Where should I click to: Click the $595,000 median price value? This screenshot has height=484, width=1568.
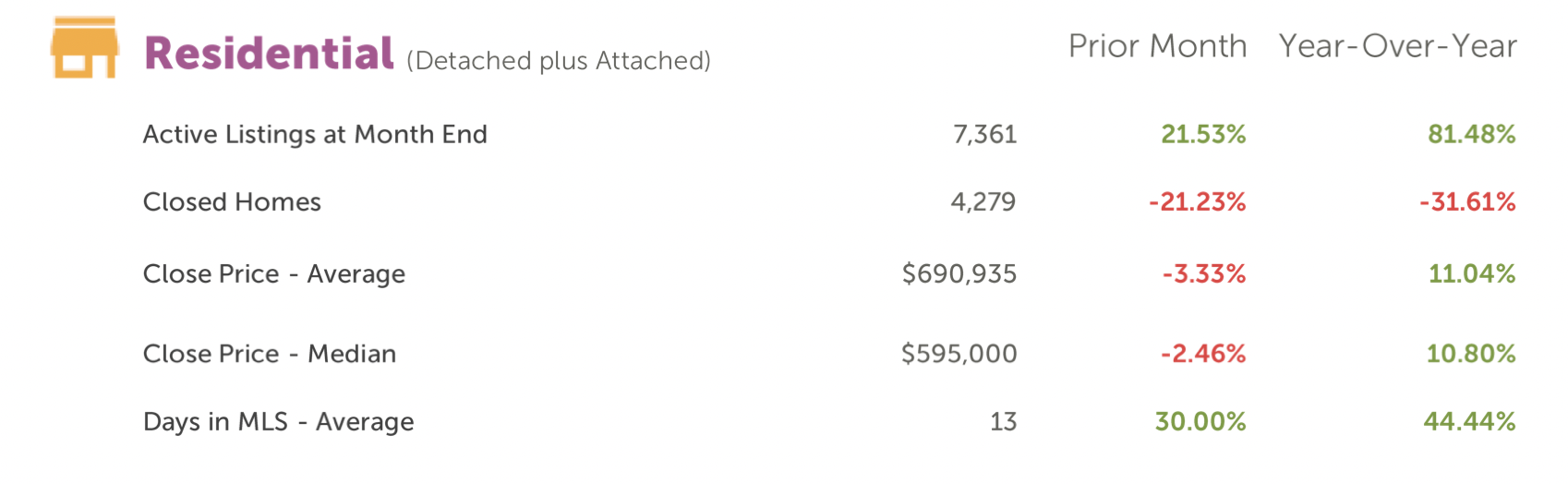click(959, 354)
